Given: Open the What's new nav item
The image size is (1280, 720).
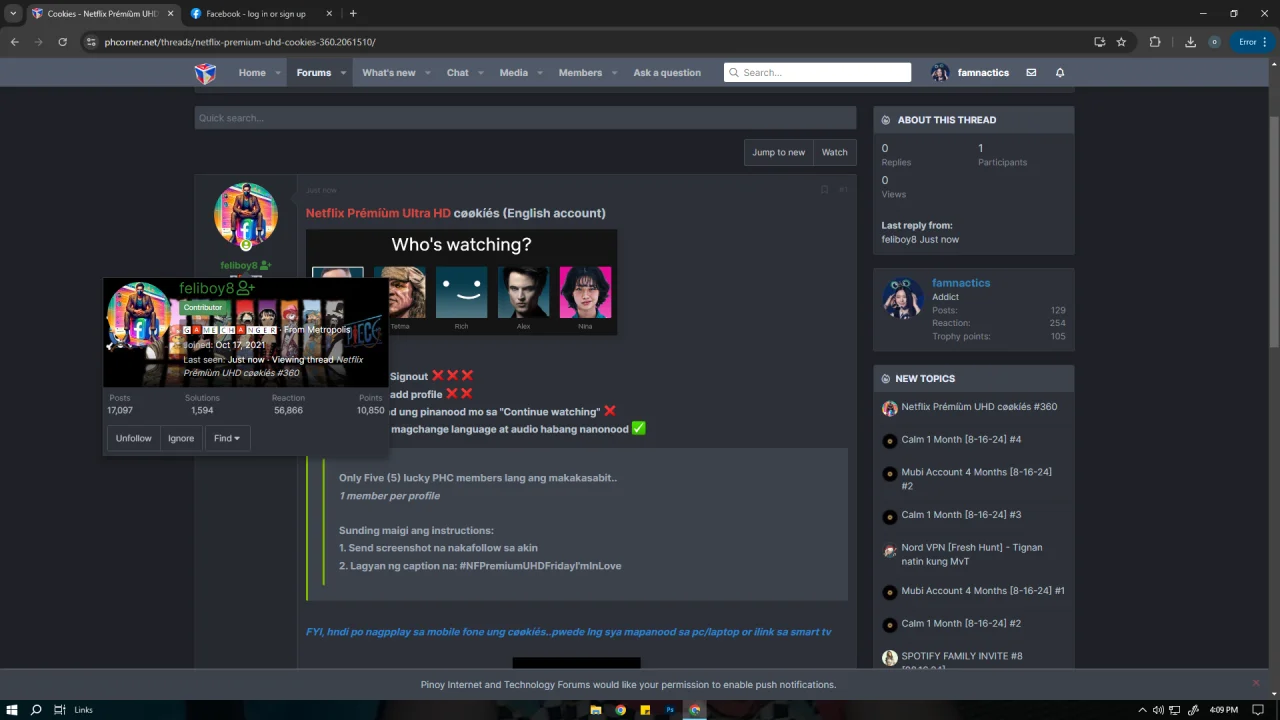Looking at the screenshot, I should 388,73.
